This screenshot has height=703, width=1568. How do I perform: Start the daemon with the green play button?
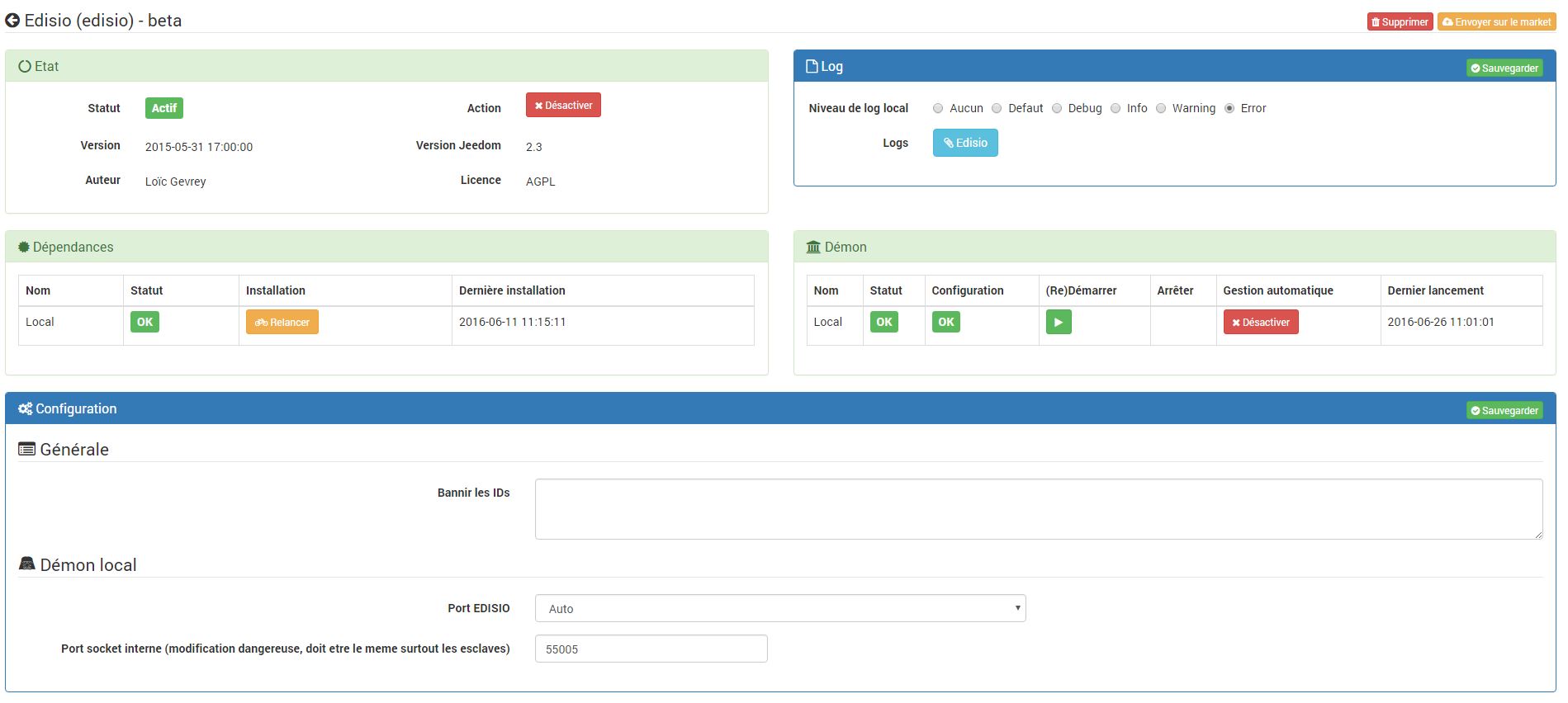pos(1059,323)
